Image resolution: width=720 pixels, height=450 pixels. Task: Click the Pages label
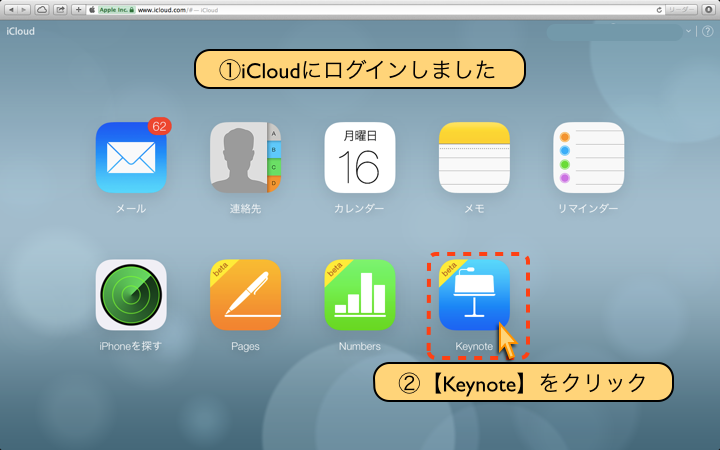point(245,346)
